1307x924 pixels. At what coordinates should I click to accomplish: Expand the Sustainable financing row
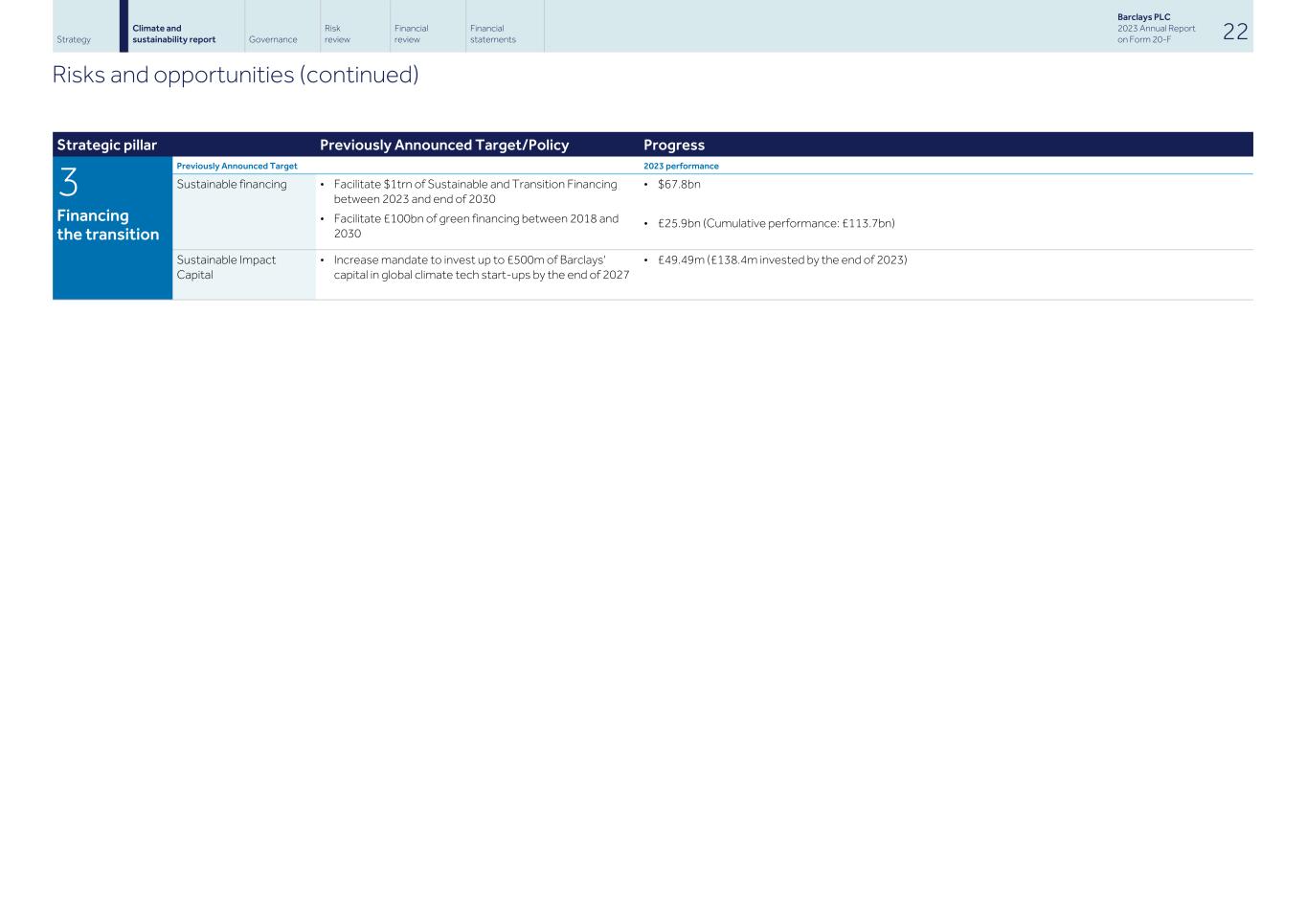[232, 183]
